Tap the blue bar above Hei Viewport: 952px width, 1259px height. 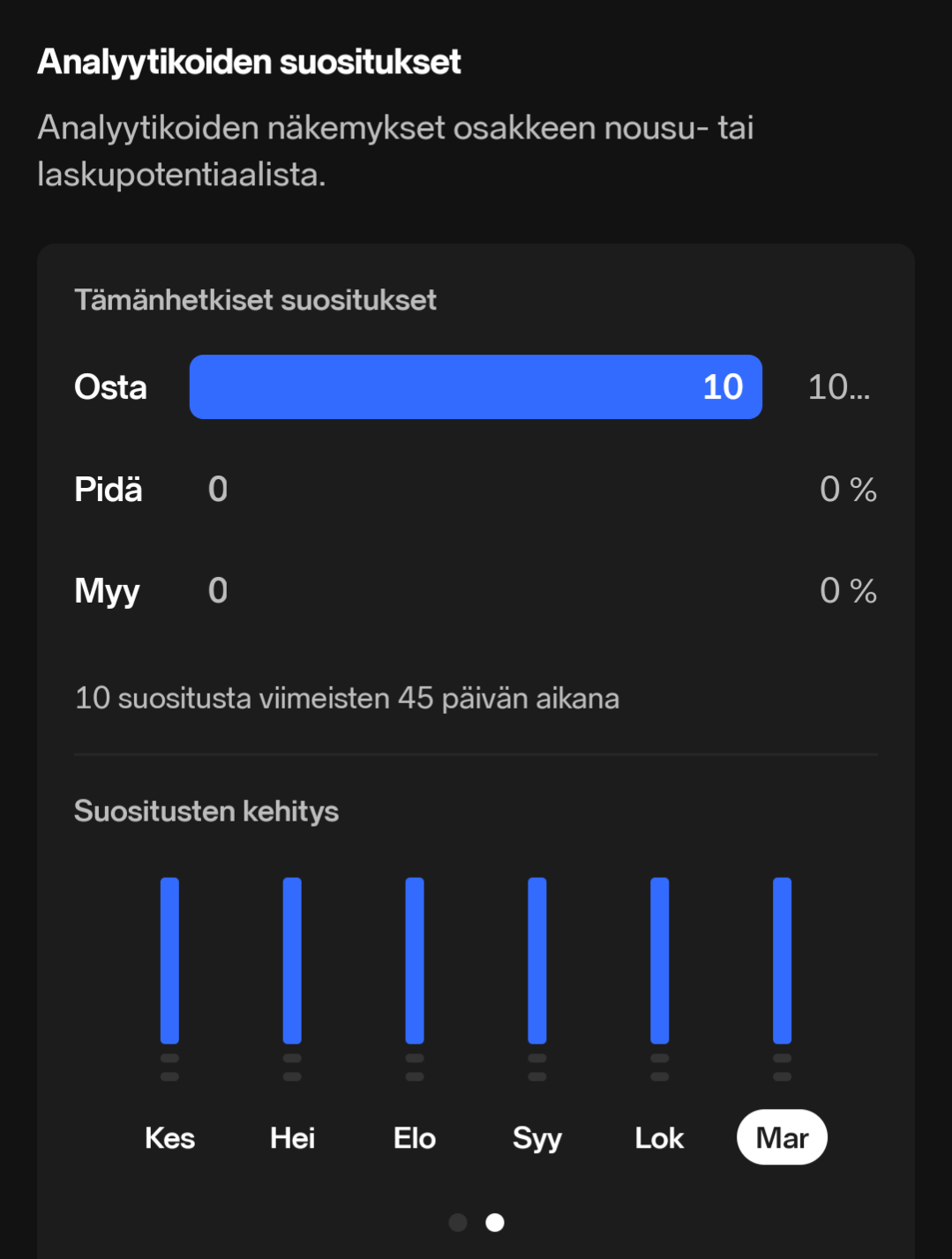[292, 960]
